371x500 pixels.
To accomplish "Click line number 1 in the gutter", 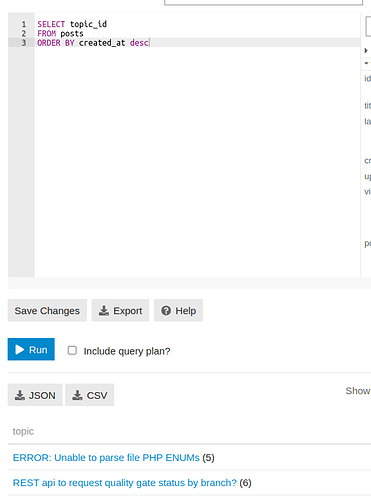I will point(24,24).
